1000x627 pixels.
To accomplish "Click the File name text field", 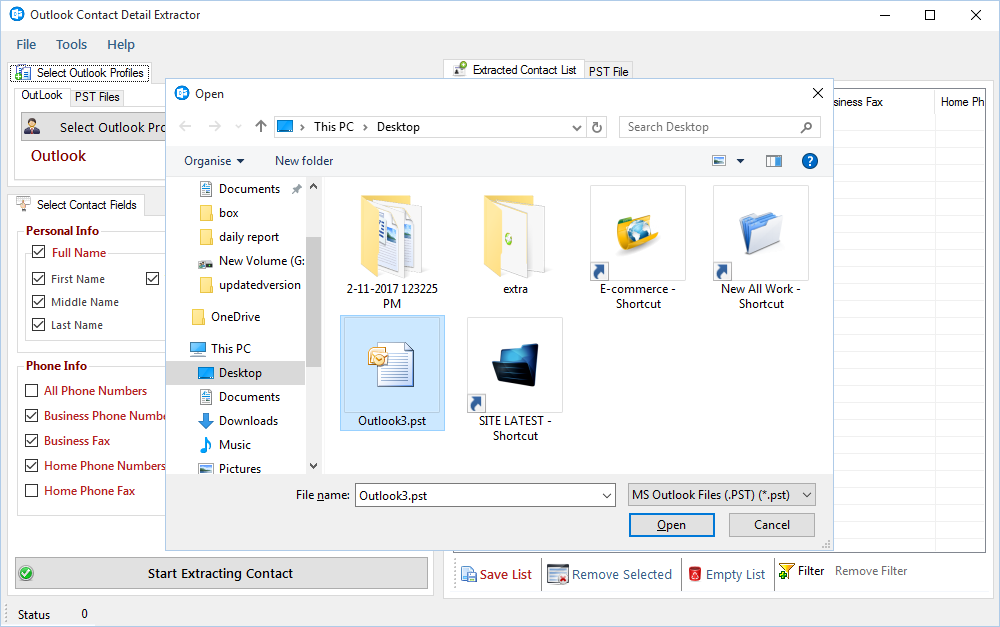I will [485, 495].
